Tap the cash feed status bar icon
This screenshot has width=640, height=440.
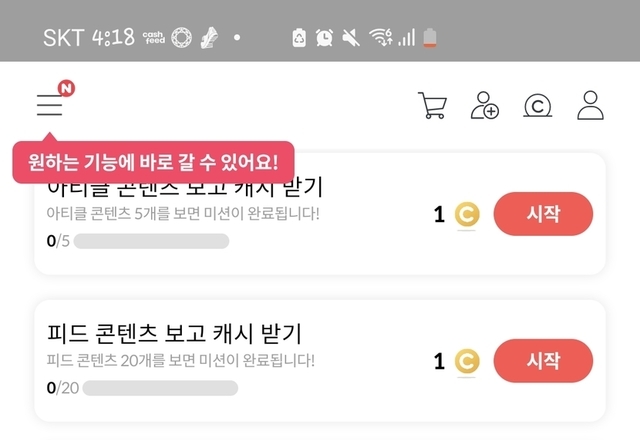(153, 38)
